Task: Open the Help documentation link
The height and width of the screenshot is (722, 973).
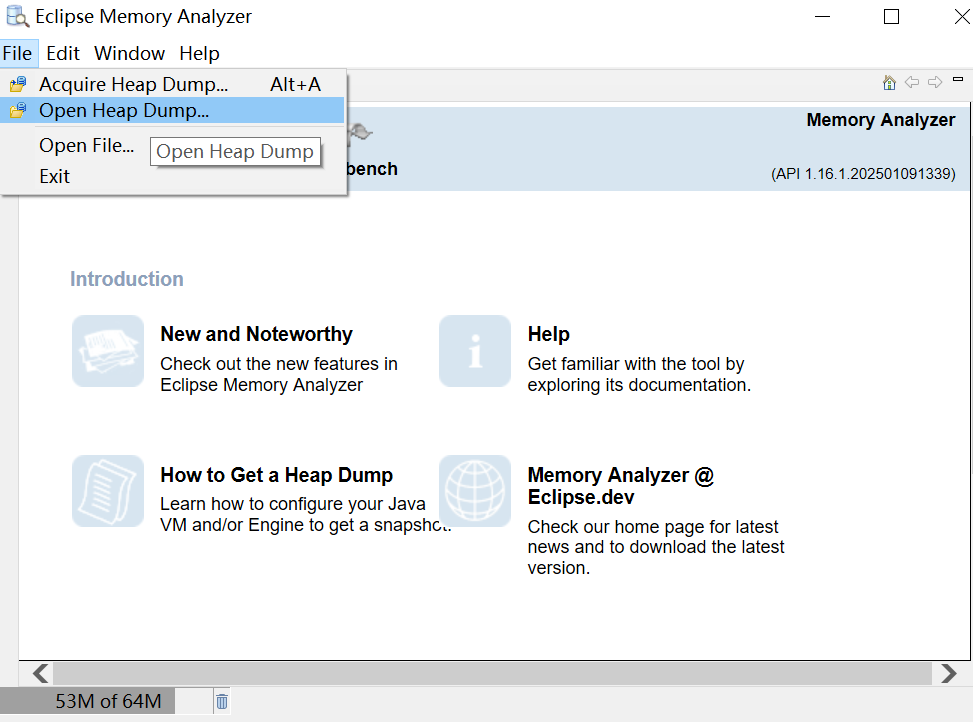Action: coord(549,334)
